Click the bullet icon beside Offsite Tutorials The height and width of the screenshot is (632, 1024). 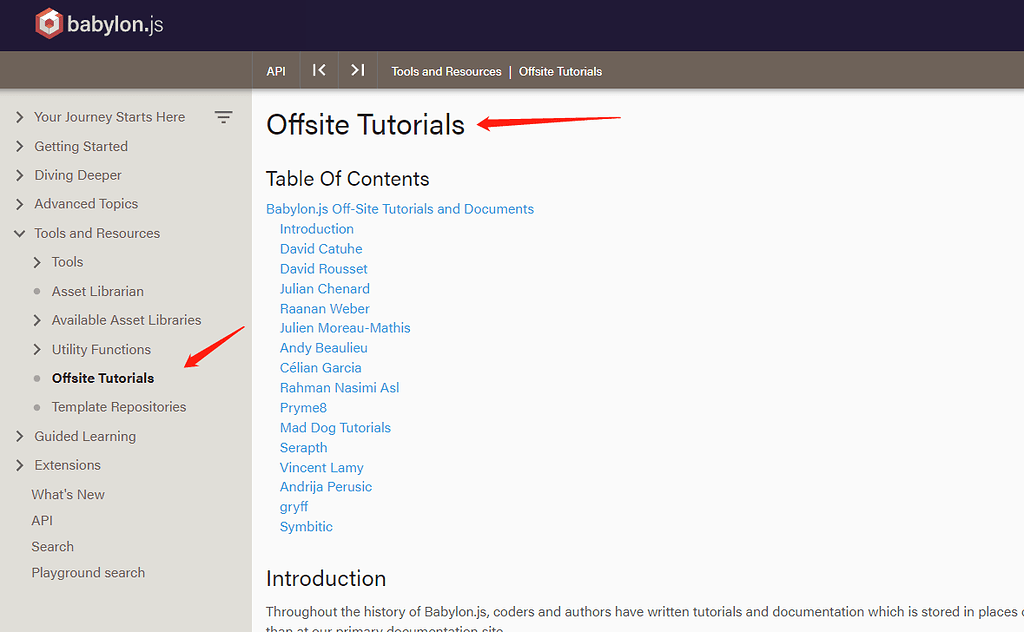click(37, 378)
